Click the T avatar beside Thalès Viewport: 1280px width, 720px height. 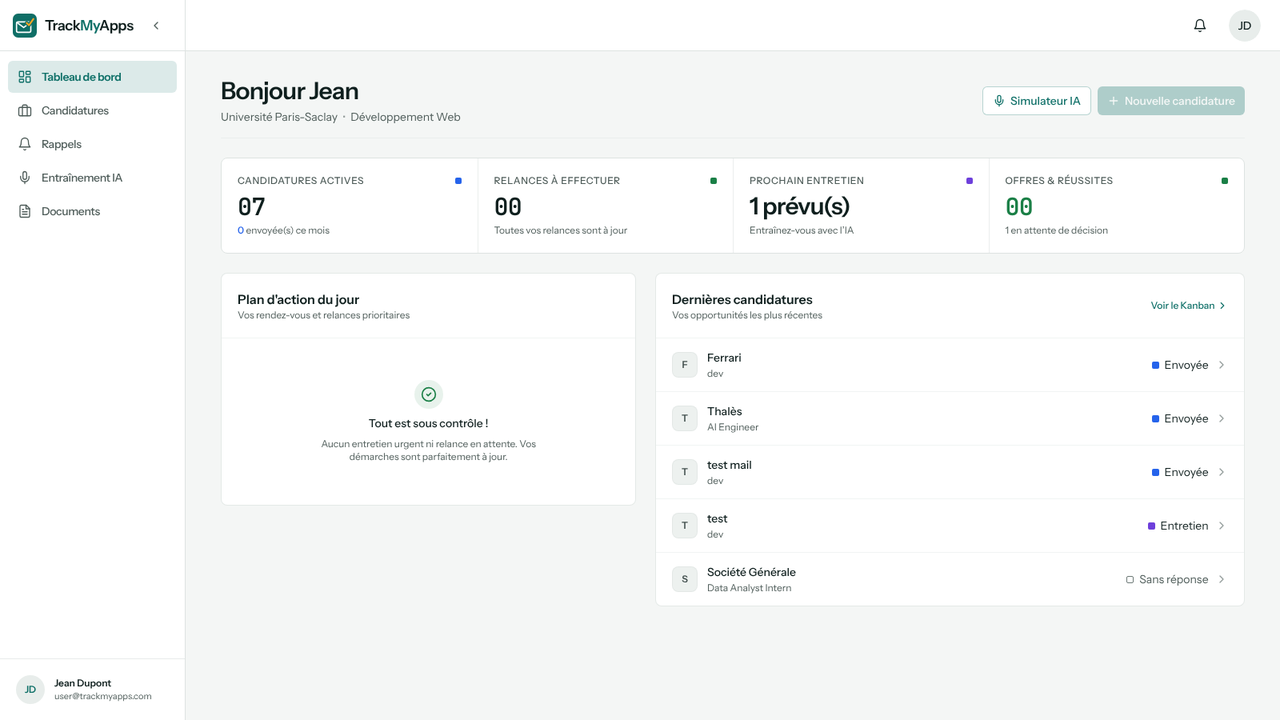coord(685,419)
